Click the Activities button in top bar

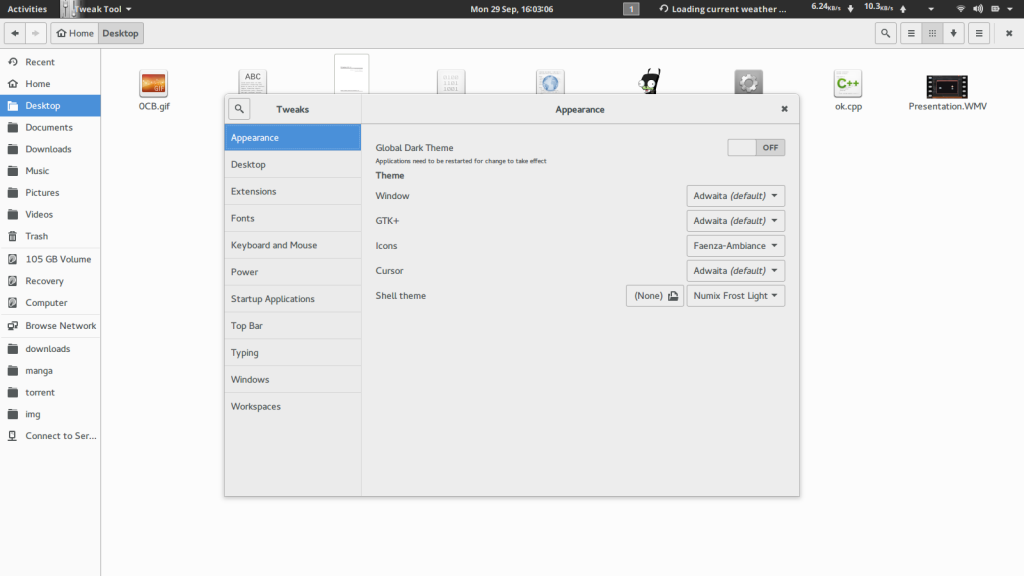[27, 9]
